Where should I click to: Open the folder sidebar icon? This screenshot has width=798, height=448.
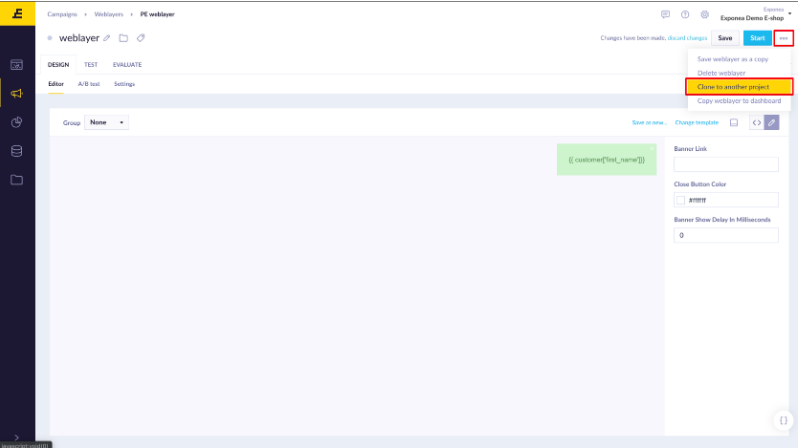point(17,180)
